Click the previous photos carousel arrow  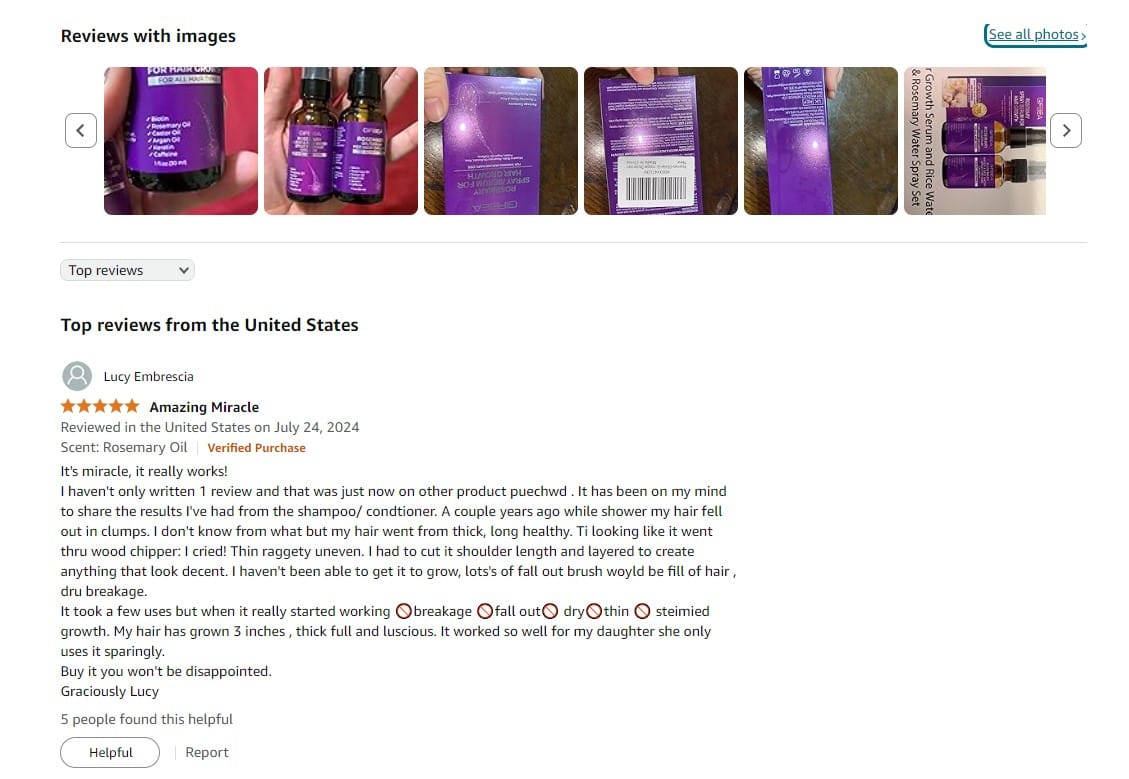81,130
